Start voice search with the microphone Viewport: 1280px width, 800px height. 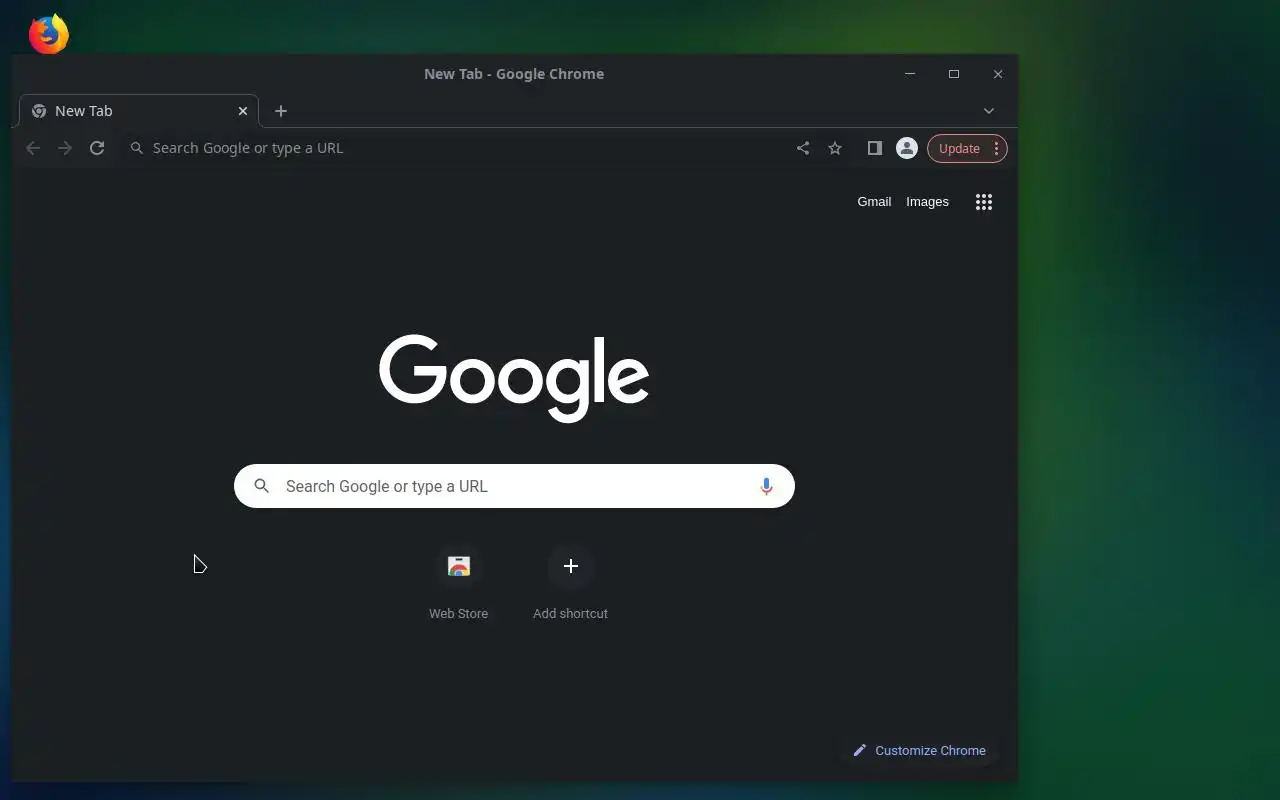point(766,486)
